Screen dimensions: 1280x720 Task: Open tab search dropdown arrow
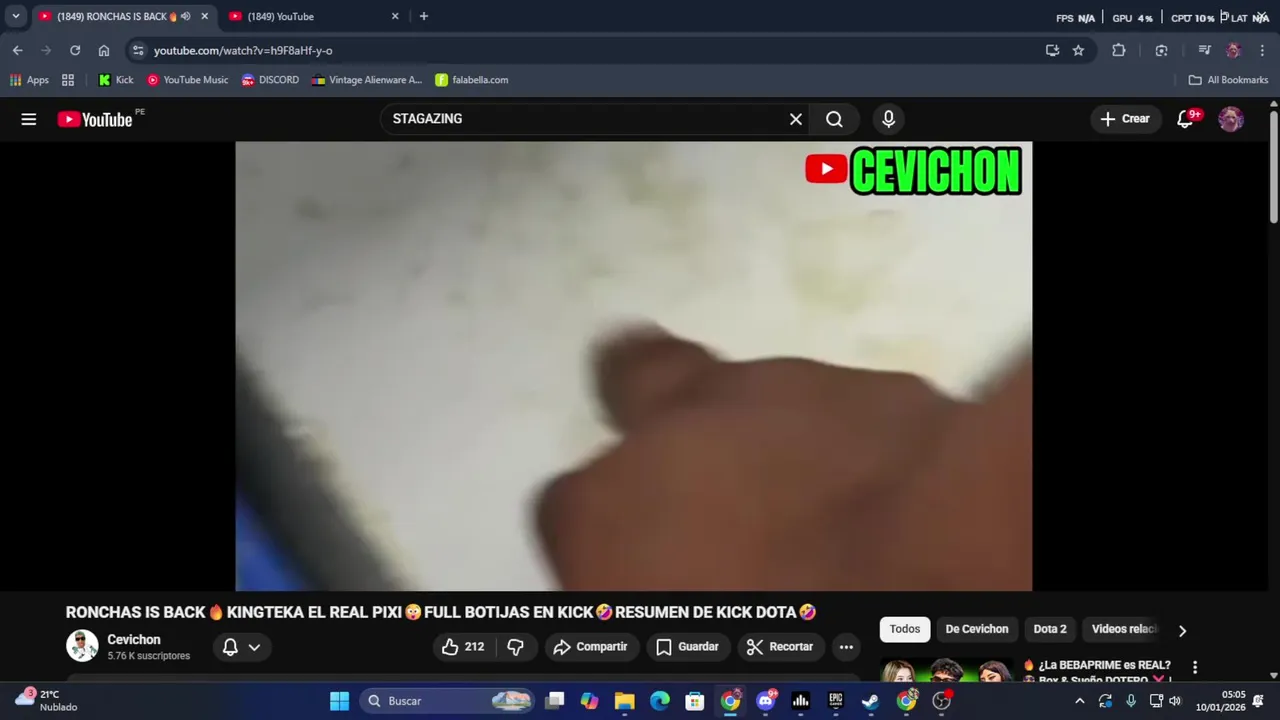pos(16,16)
